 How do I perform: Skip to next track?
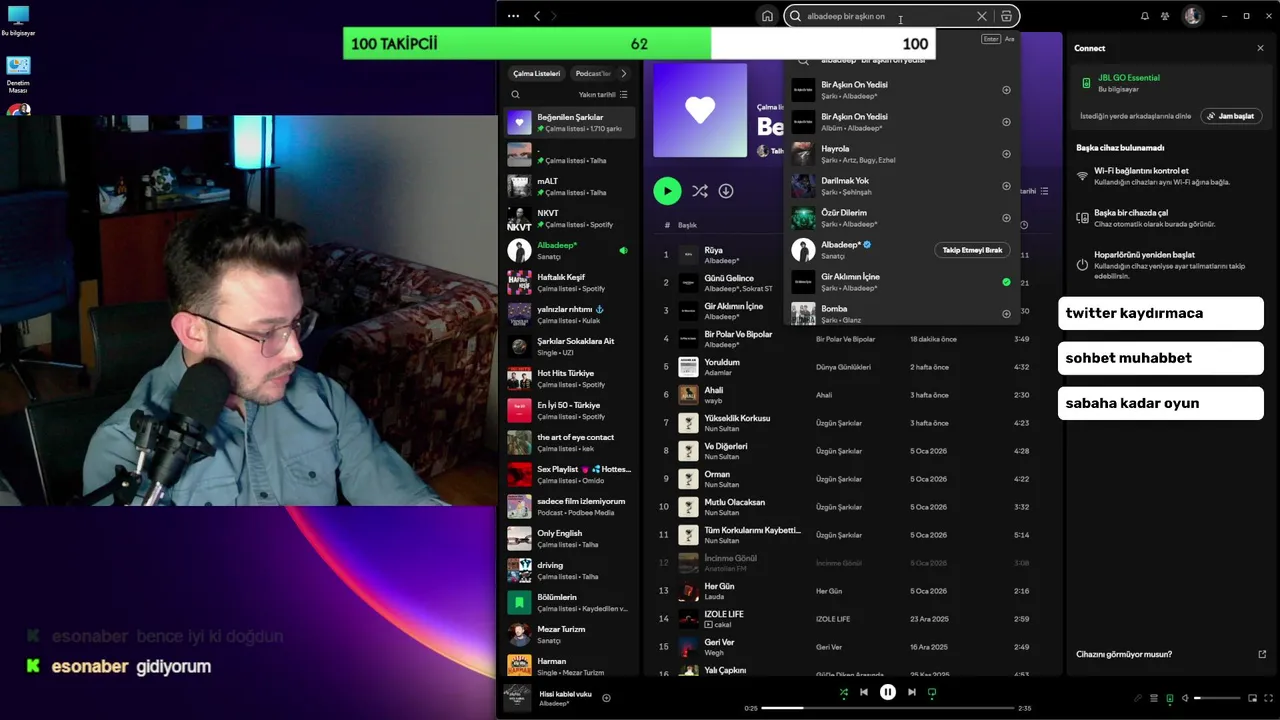(x=911, y=692)
